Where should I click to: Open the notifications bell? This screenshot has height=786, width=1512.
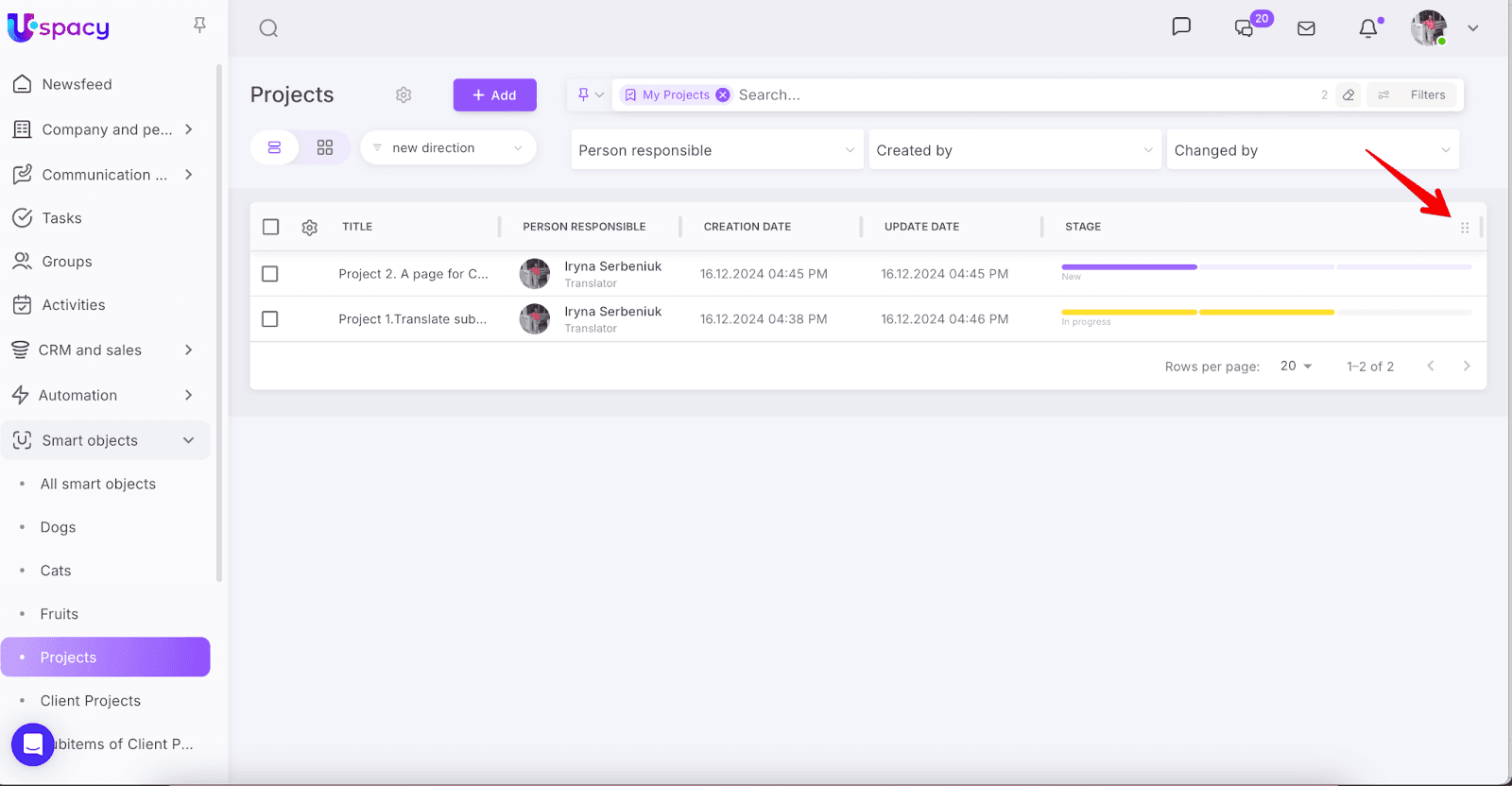[x=1367, y=28]
